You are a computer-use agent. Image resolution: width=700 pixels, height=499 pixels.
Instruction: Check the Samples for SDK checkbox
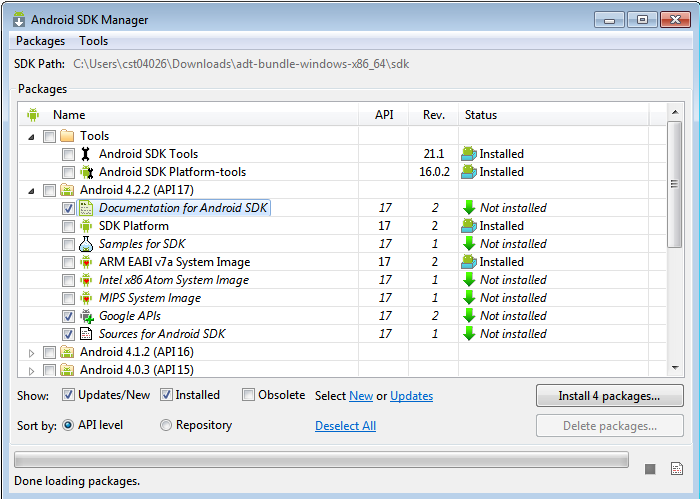[68, 244]
